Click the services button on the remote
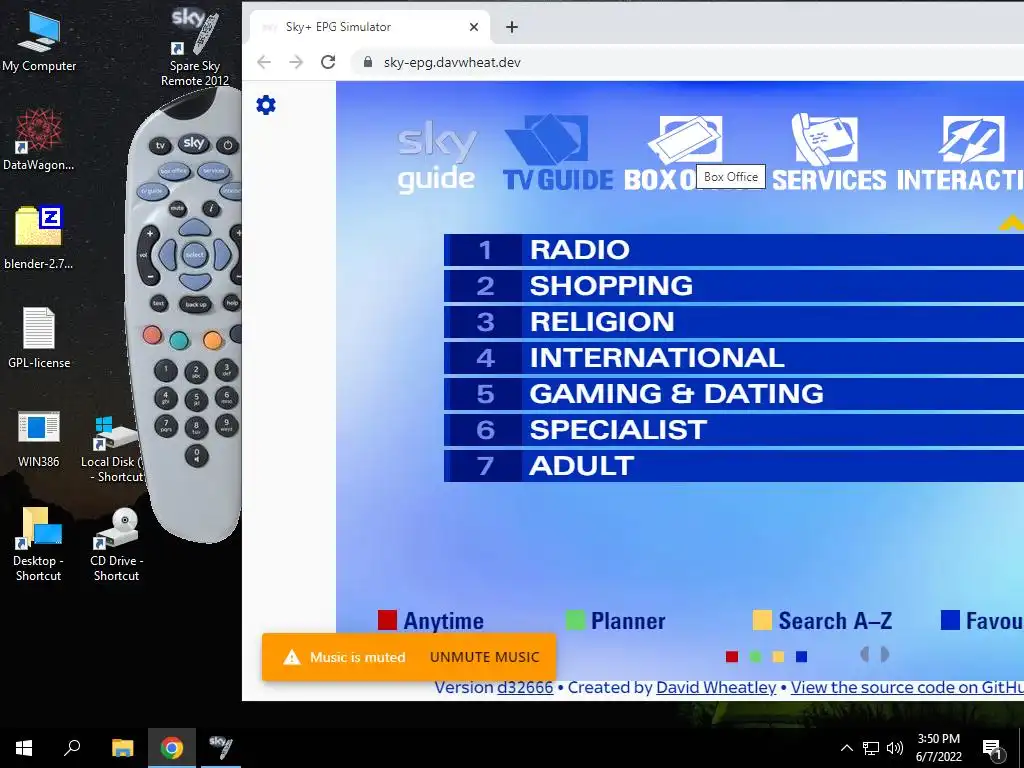The height and width of the screenshot is (768, 1024). [x=214, y=171]
